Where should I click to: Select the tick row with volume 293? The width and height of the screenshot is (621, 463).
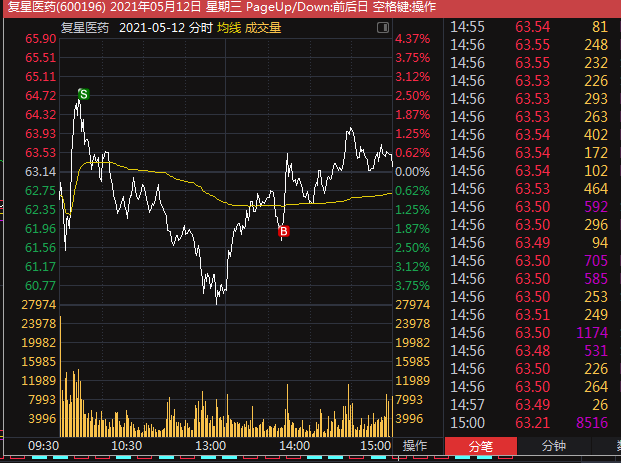tap(529, 99)
